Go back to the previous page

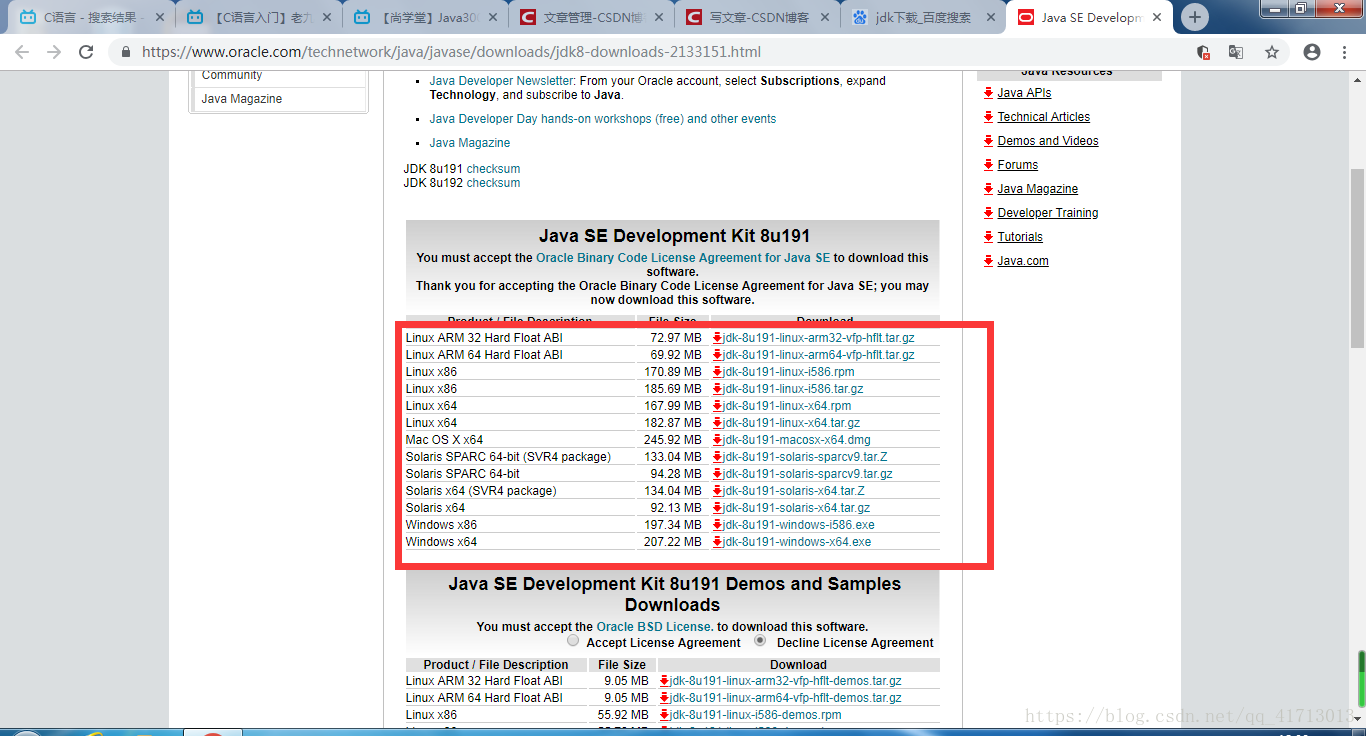tap(22, 52)
